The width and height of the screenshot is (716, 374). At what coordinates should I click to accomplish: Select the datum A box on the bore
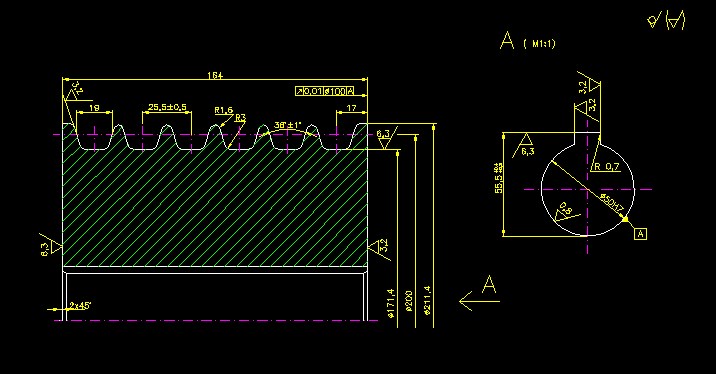(x=641, y=234)
